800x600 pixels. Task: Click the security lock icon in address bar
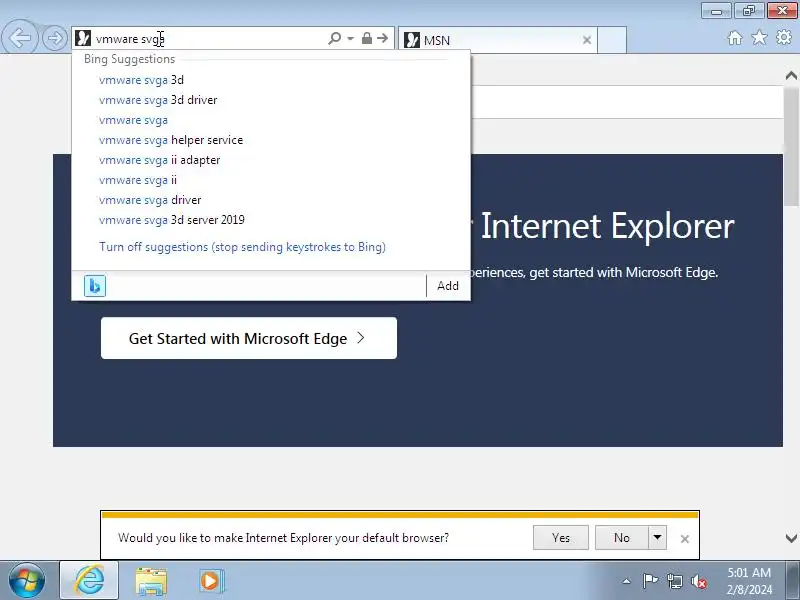(x=366, y=38)
